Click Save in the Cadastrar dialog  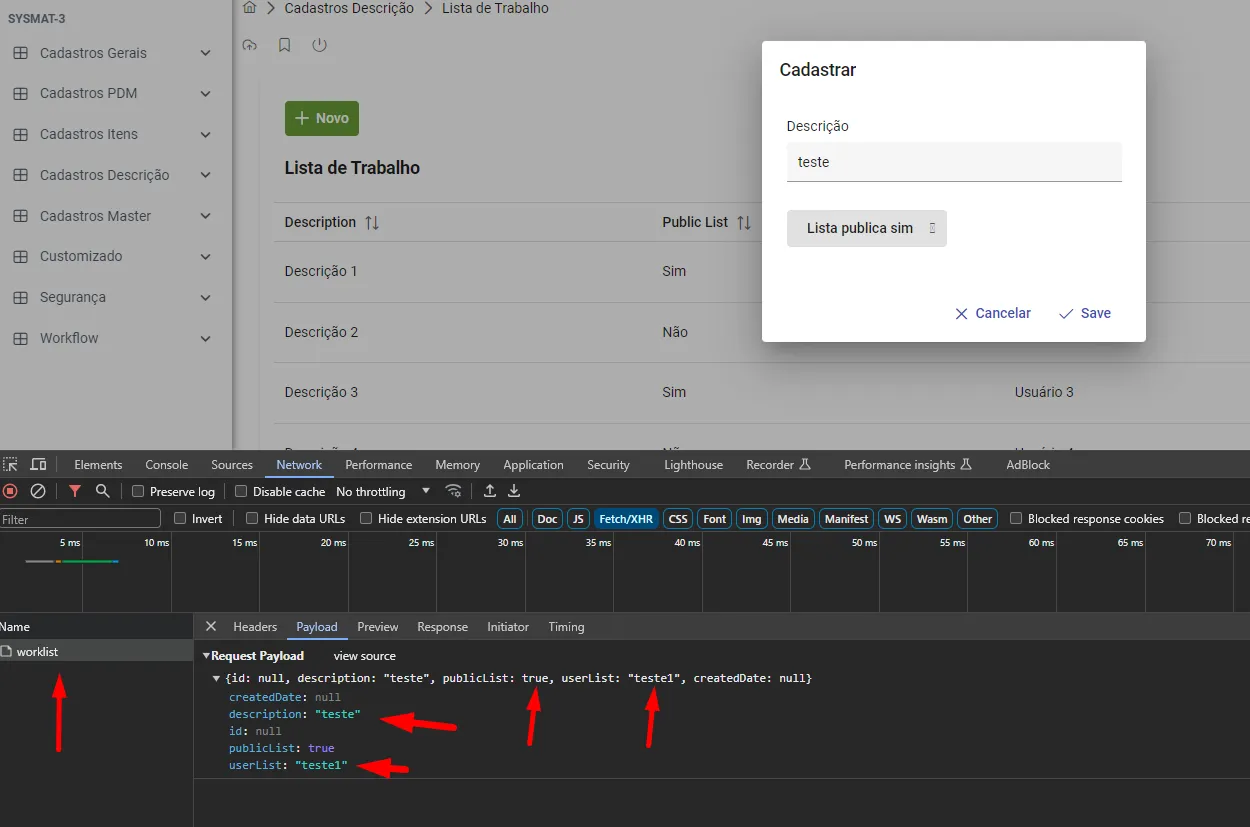click(x=1085, y=313)
